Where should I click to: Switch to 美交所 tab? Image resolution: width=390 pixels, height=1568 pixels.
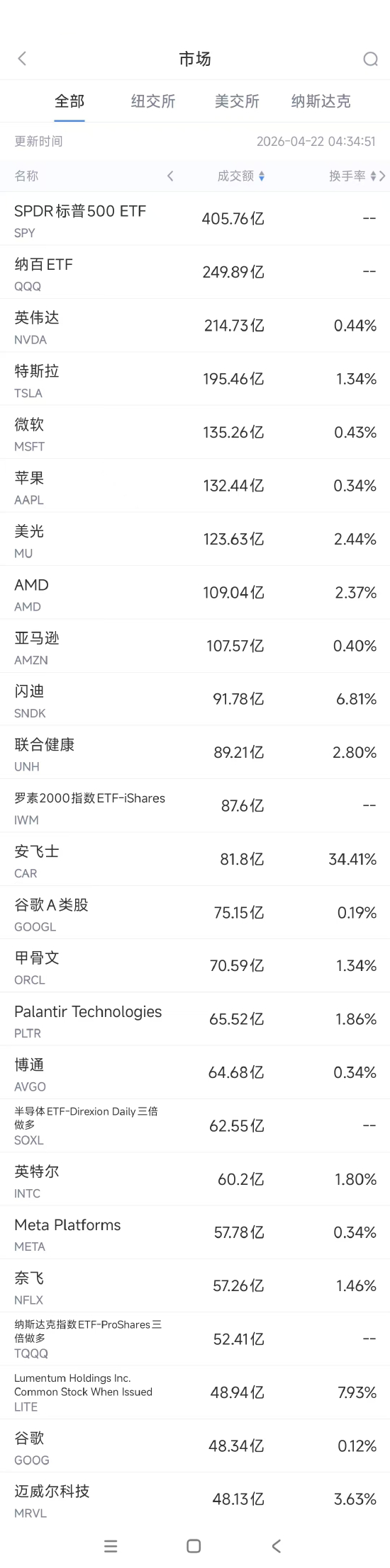(x=237, y=101)
